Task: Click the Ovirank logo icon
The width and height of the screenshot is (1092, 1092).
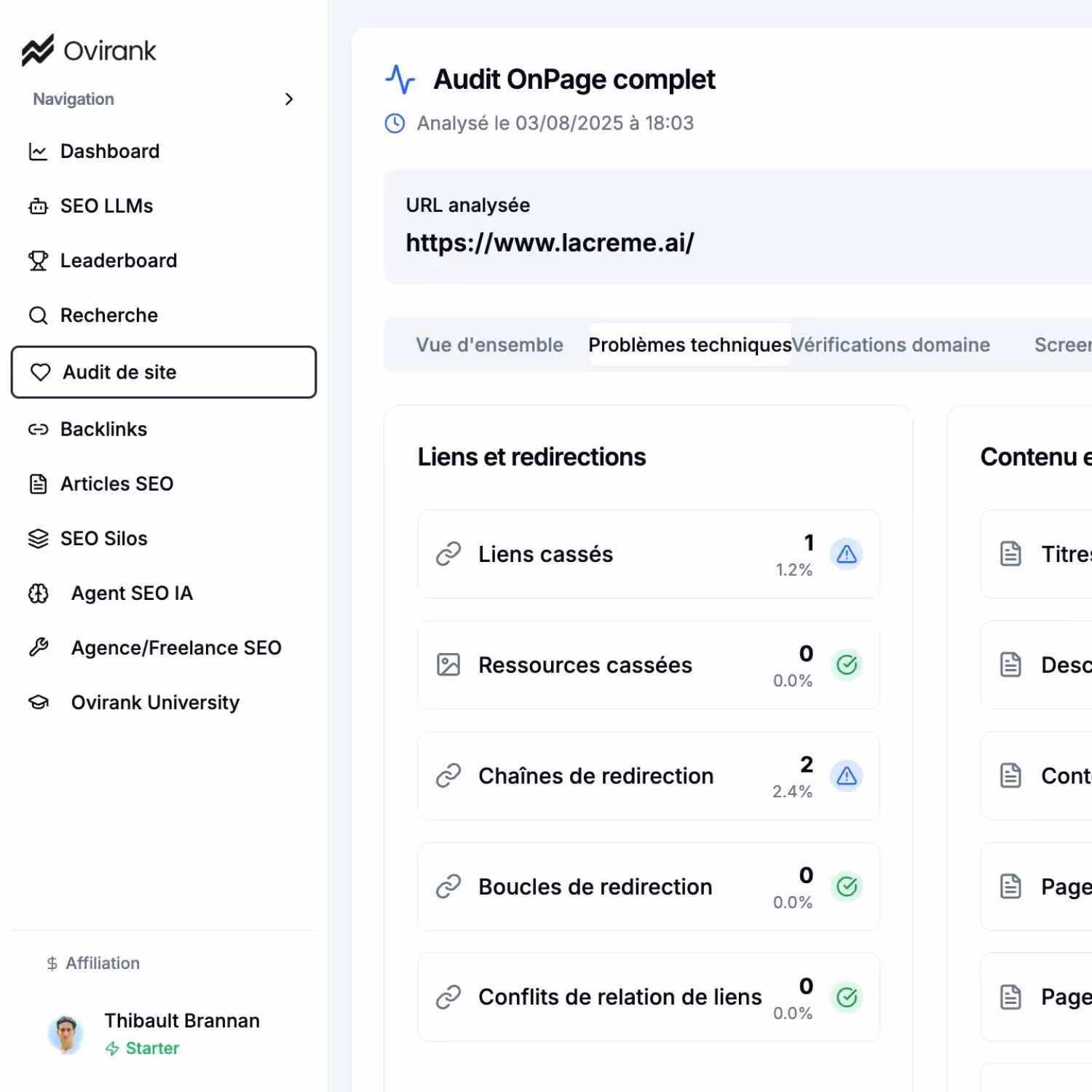Action: click(x=38, y=50)
